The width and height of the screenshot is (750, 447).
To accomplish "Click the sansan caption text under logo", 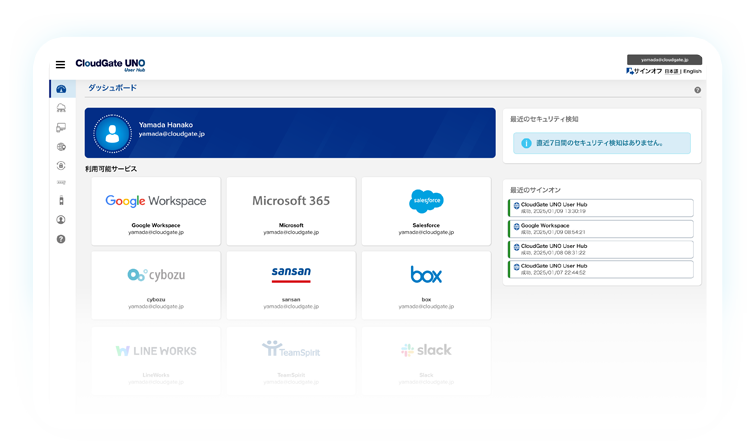I will tap(291, 300).
